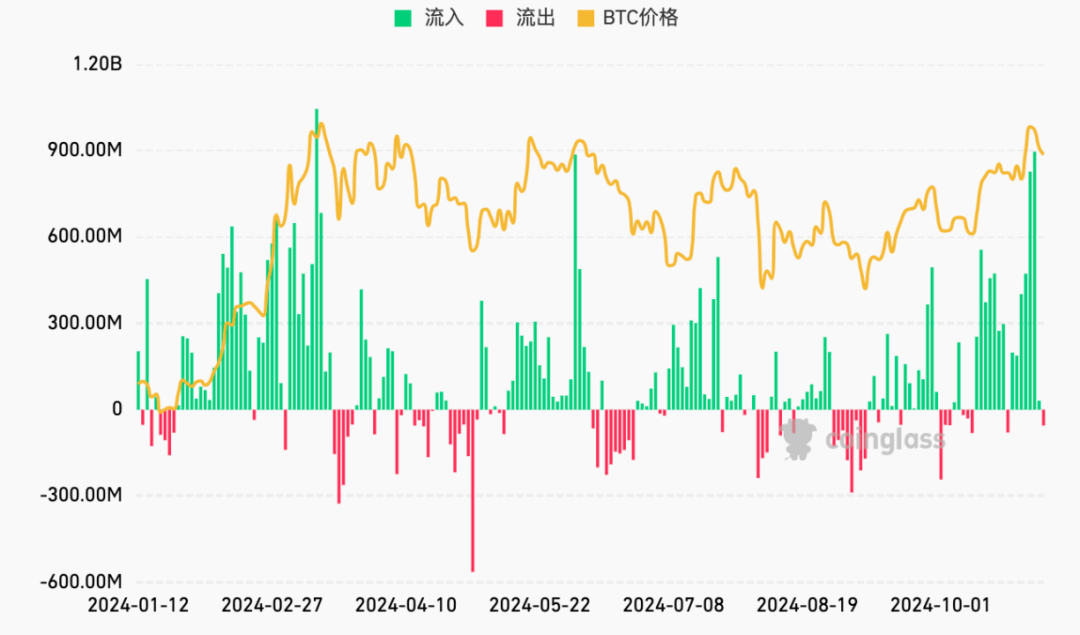Click the 0 baseline y-axis label

[117, 409]
